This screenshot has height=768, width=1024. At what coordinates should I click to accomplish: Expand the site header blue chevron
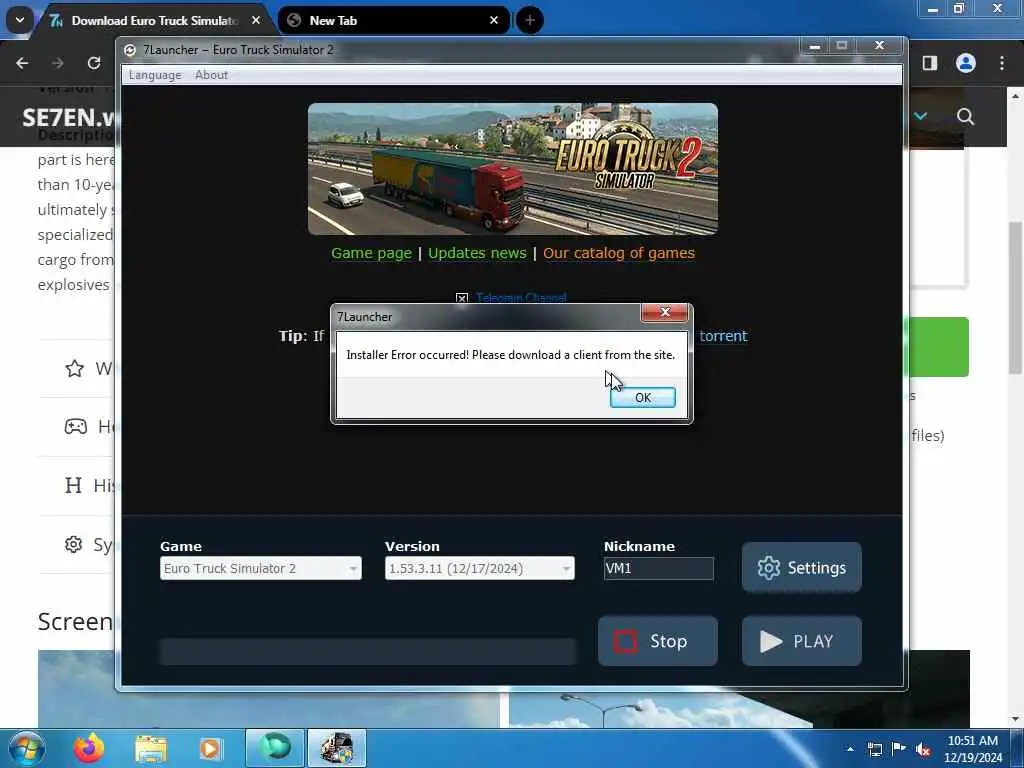(921, 116)
